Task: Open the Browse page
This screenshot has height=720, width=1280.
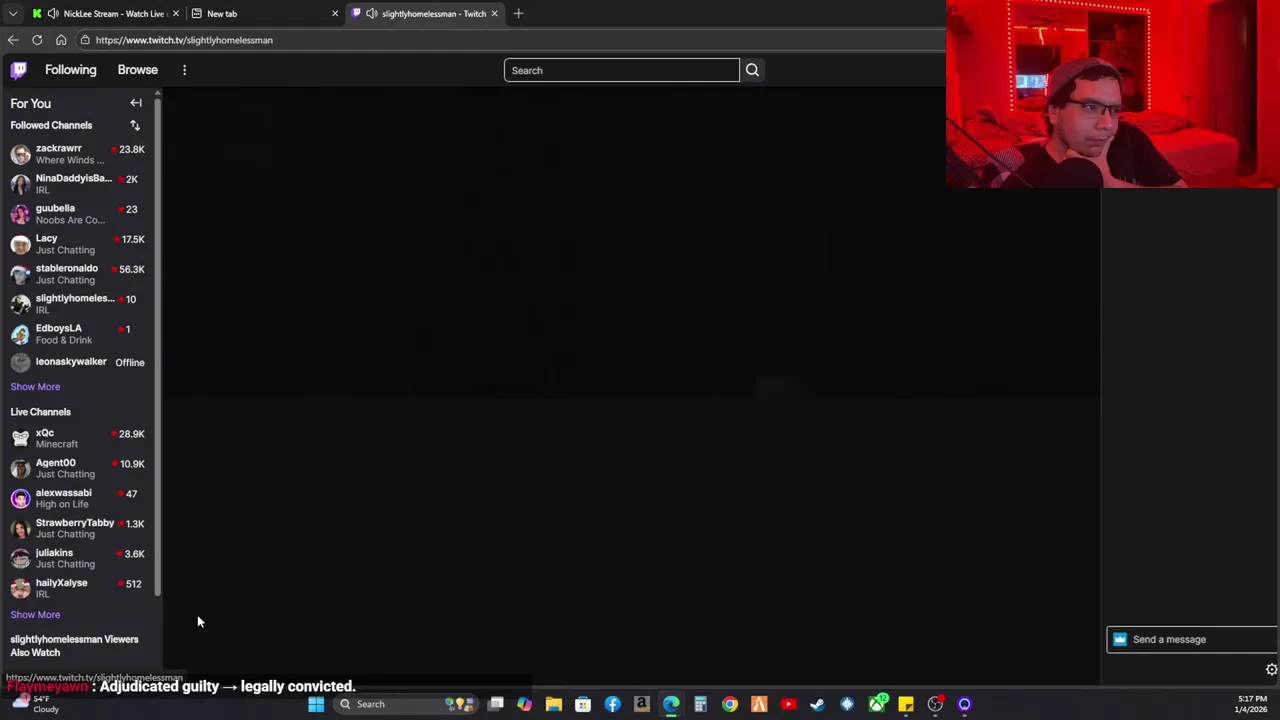Action: (x=137, y=70)
